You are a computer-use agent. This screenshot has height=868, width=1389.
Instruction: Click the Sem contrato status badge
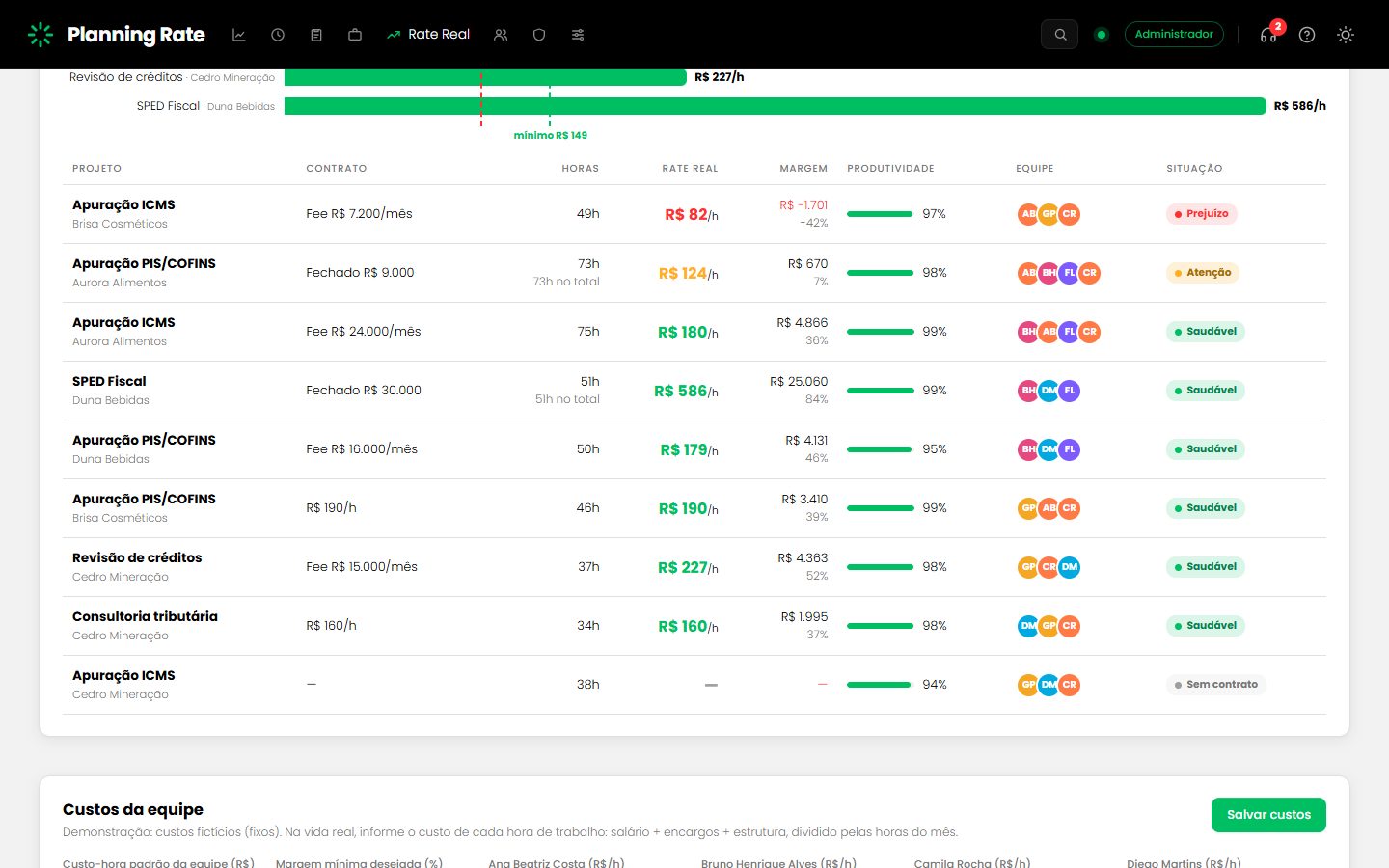pos(1216,685)
